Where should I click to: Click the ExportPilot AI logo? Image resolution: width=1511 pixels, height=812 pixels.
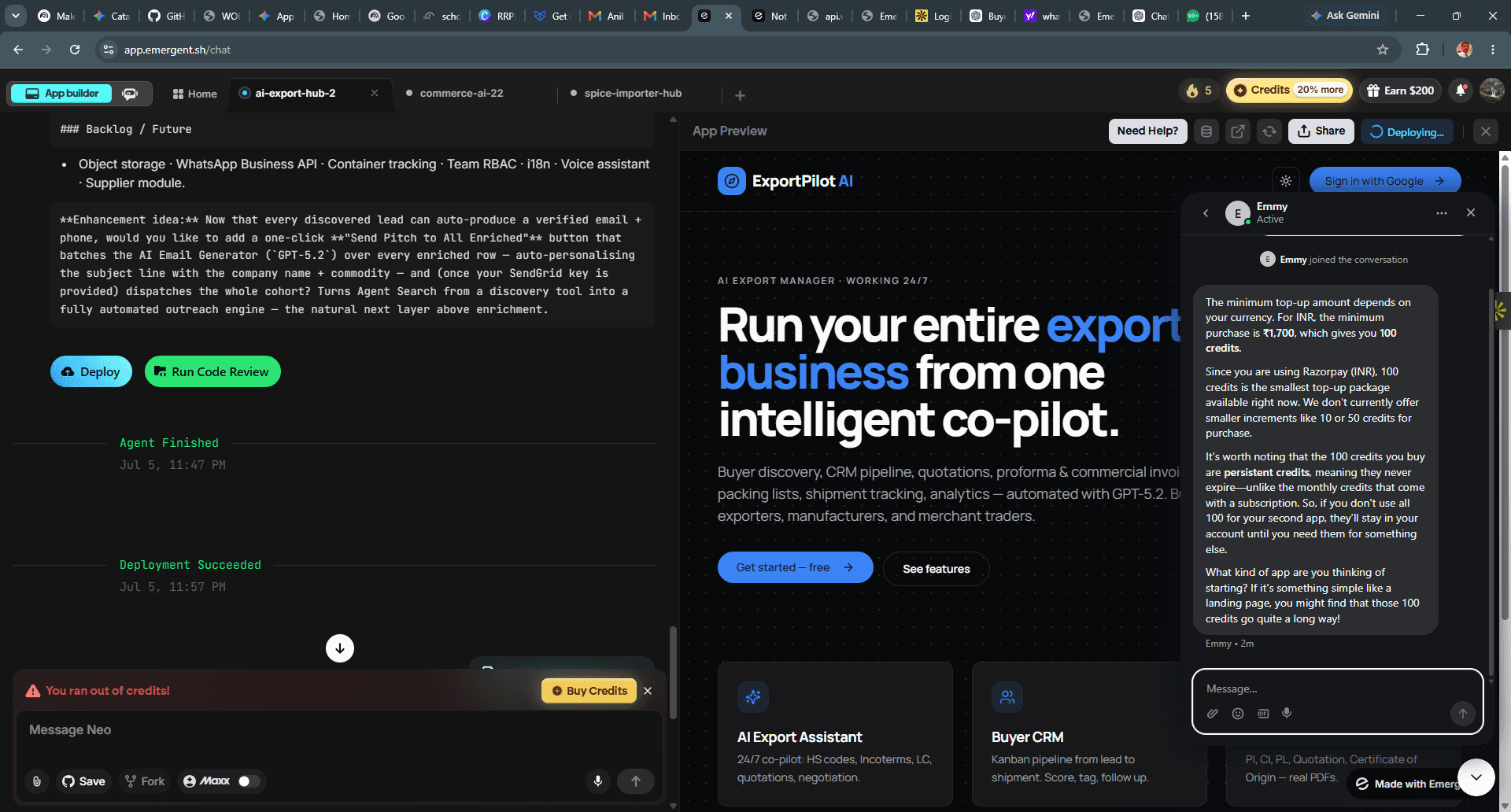pyautogui.click(x=785, y=181)
